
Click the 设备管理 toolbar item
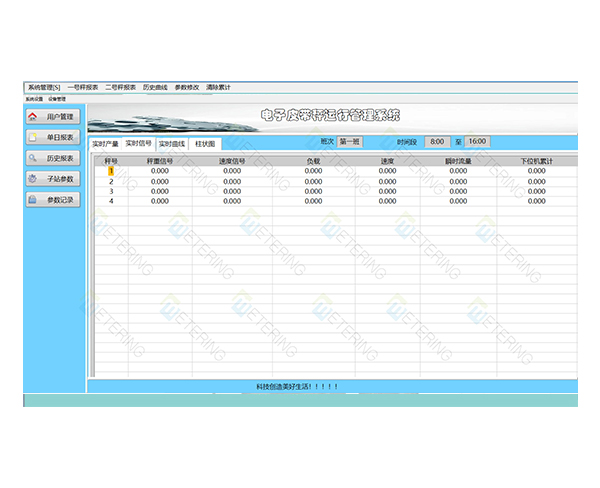point(57,99)
